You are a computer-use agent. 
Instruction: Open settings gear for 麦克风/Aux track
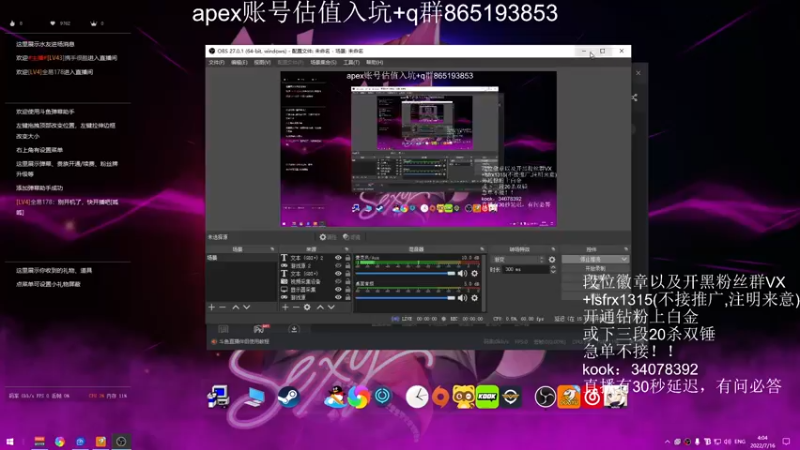[x=474, y=273]
